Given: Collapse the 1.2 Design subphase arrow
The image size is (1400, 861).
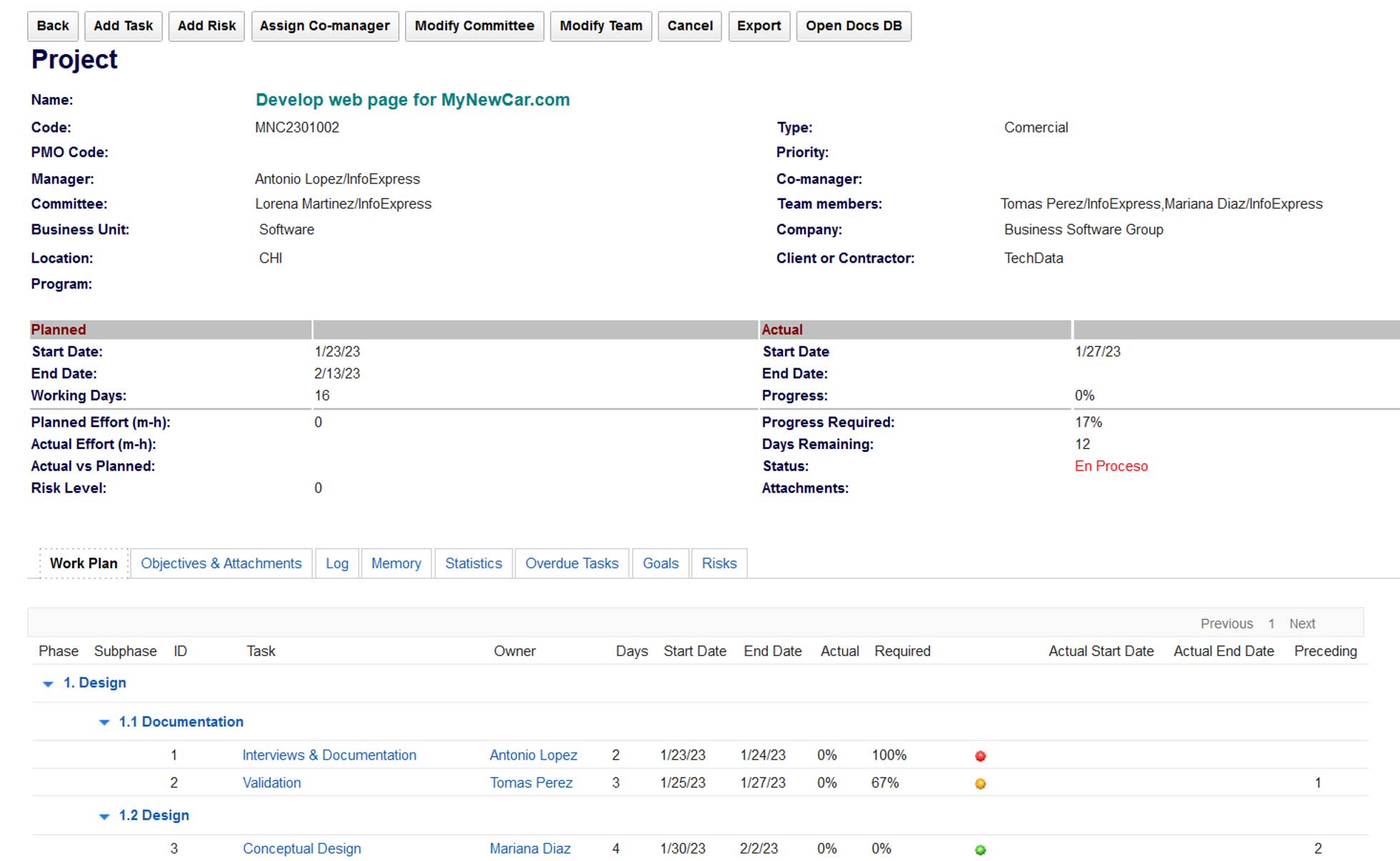Looking at the screenshot, I should tap(104, 816).
